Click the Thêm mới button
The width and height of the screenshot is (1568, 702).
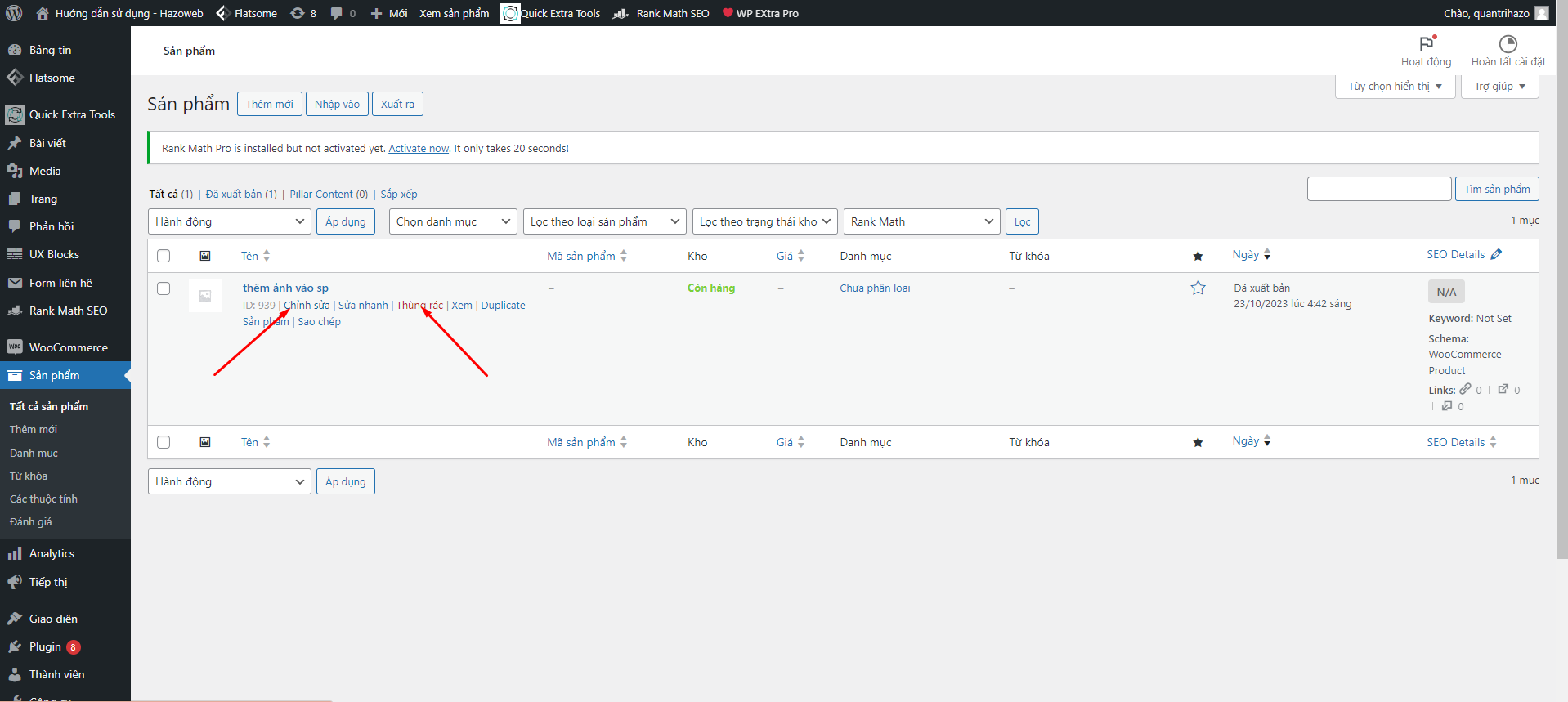pyautogui.click(x=269, y=104)
